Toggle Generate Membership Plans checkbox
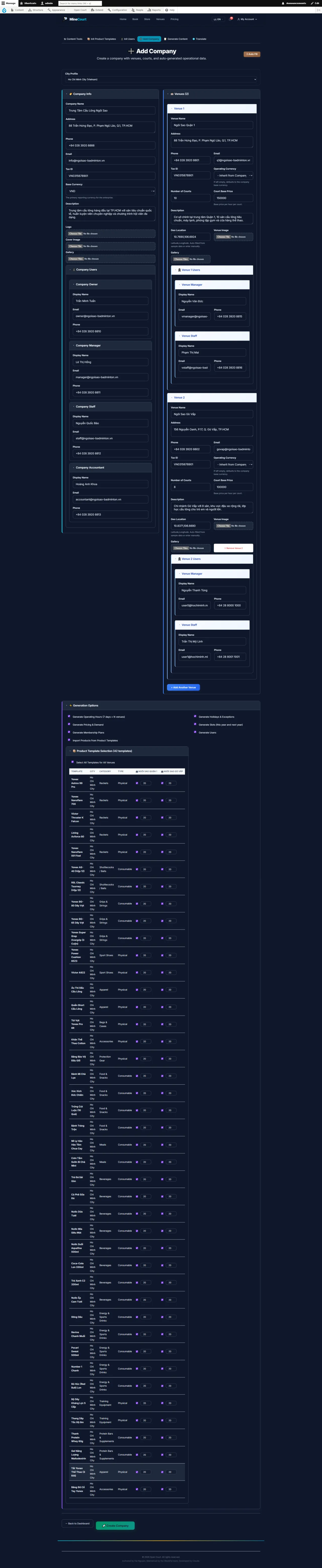This screenshot has height=1568, width=322. point(69,732)
